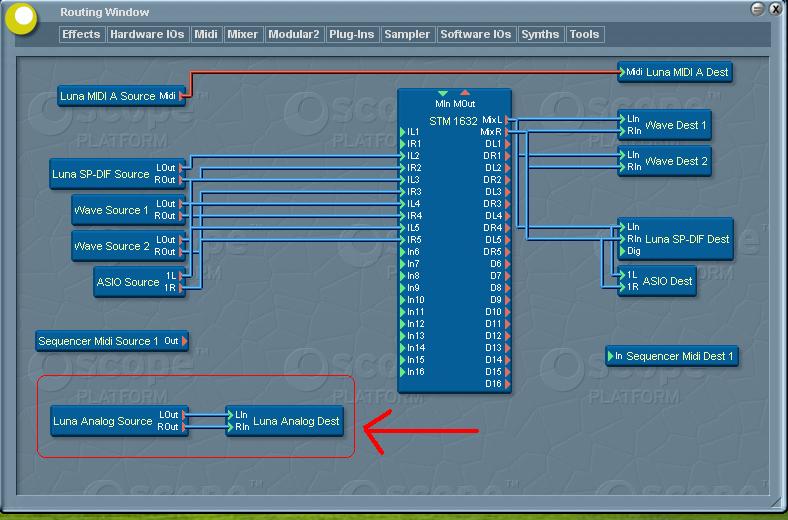
Task: Open the Software IOs menu
Action: click(x=476, y=34)
